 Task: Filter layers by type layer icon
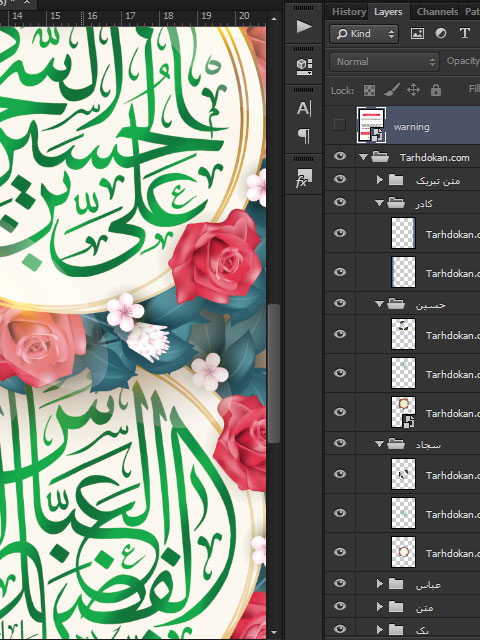464,33
